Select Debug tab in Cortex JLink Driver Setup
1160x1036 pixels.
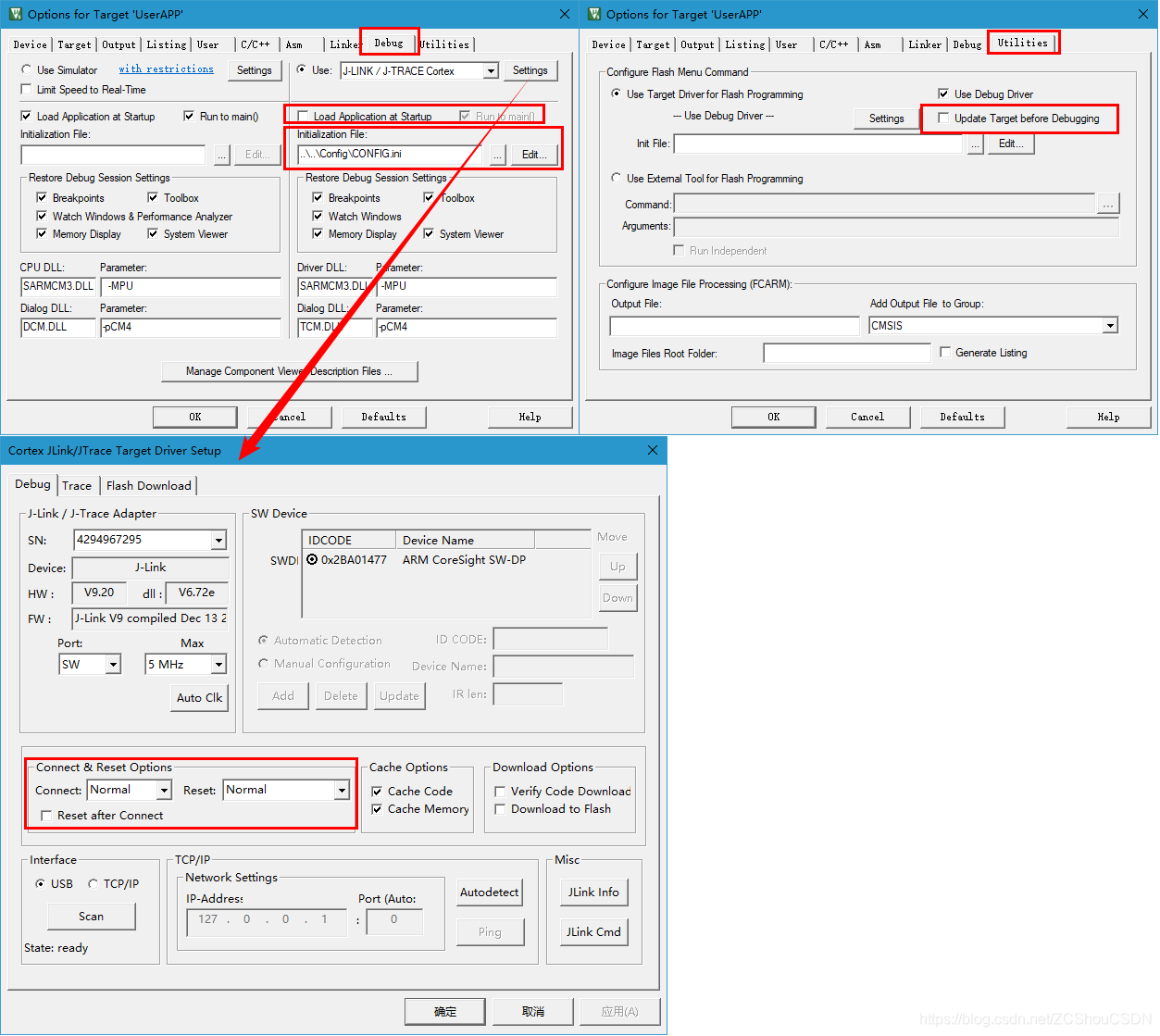(32, 484)
